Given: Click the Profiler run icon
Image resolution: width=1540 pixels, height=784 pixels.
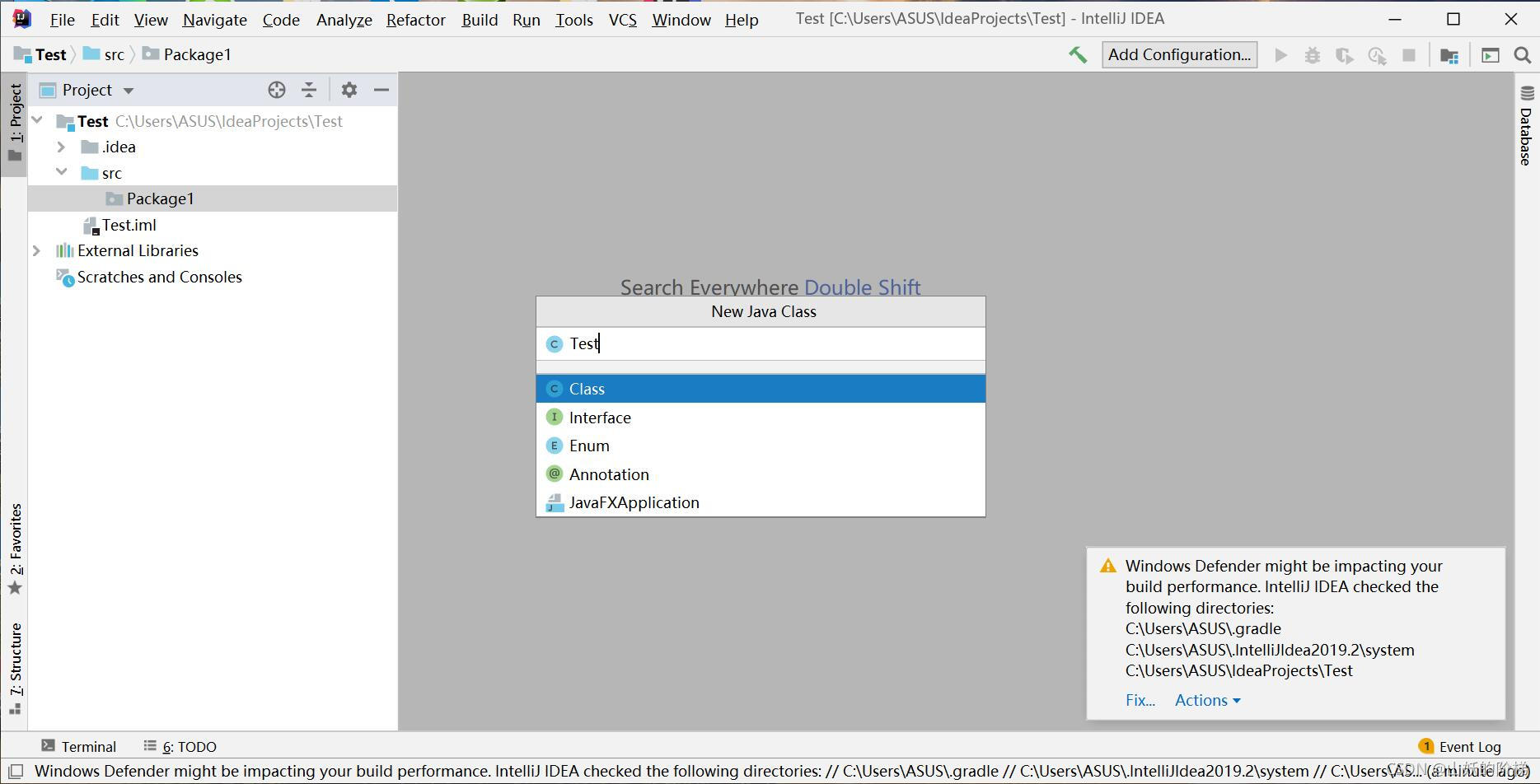Looking at the screenshot, I should tap(1377, 55).
